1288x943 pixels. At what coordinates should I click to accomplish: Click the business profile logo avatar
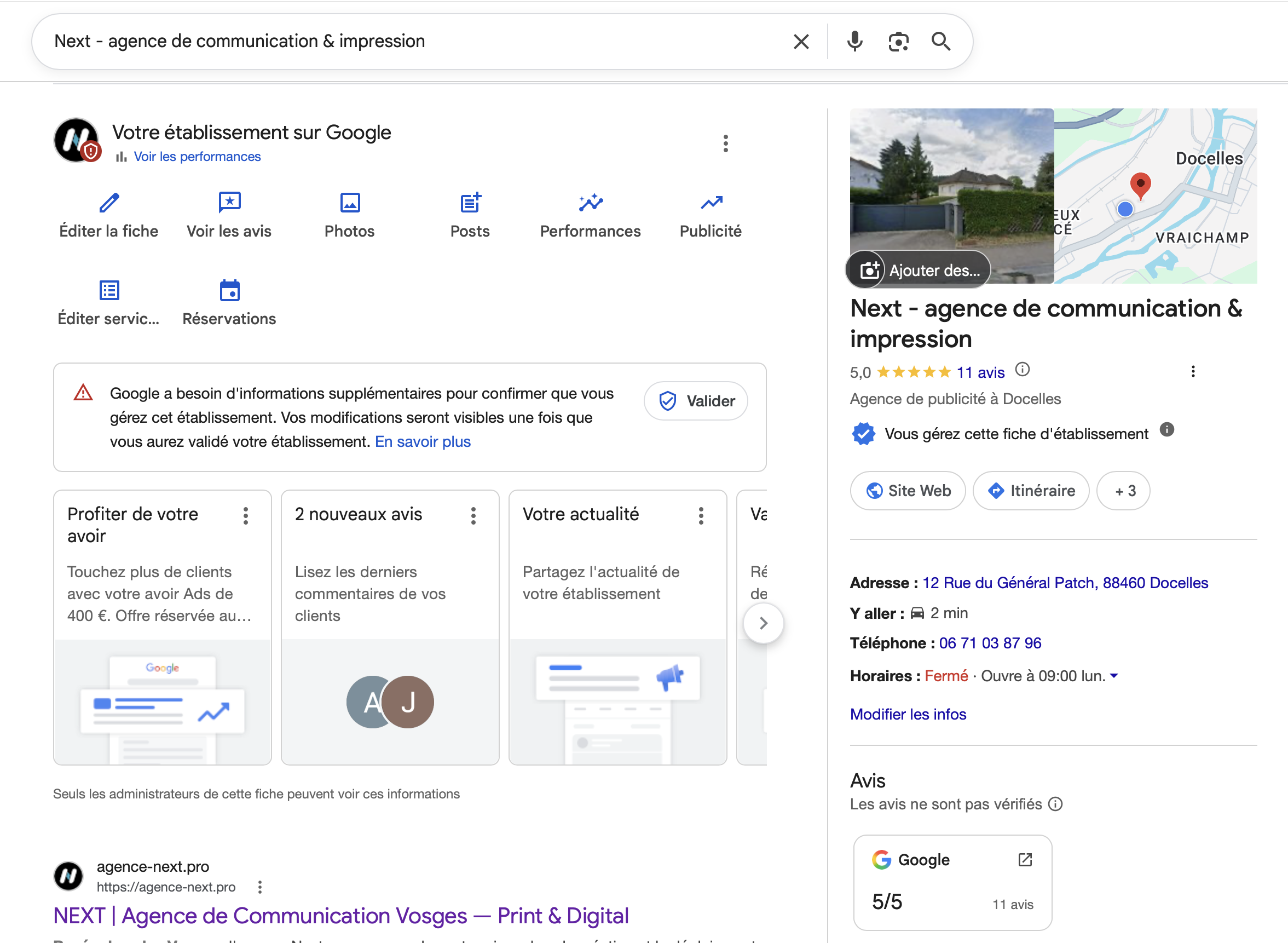(x=77, y=140)
